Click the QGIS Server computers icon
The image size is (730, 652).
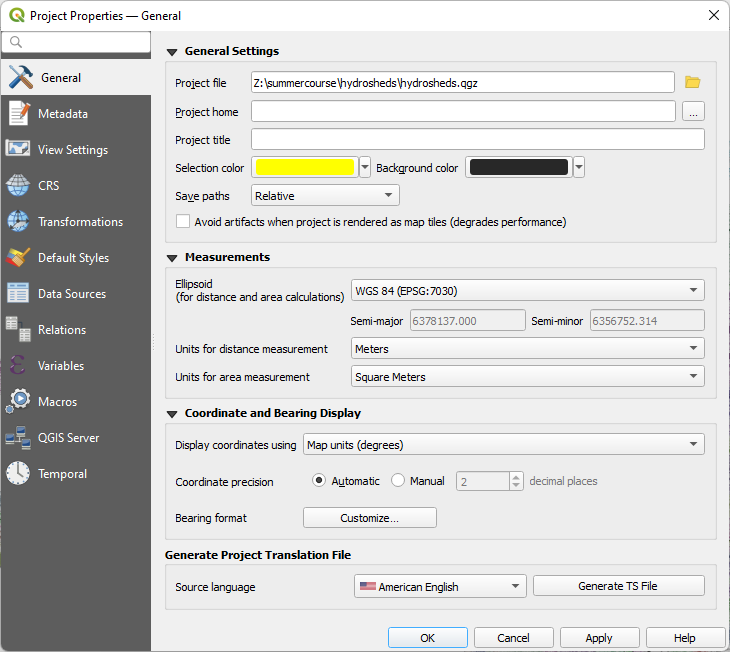(x=18, y=437)
